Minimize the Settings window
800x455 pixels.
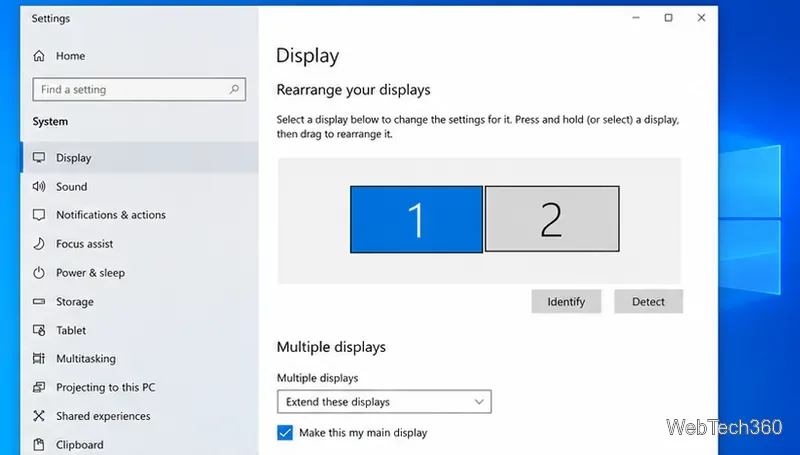pyautogui.click(x=636, y=18)
